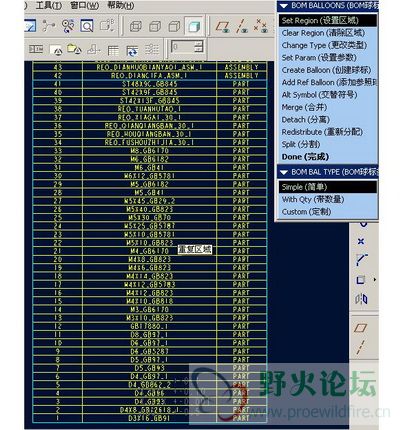Click row 21 M4_GB6170 in the BOM table
This screenshot has height=430, width=400.
point(150,251)
